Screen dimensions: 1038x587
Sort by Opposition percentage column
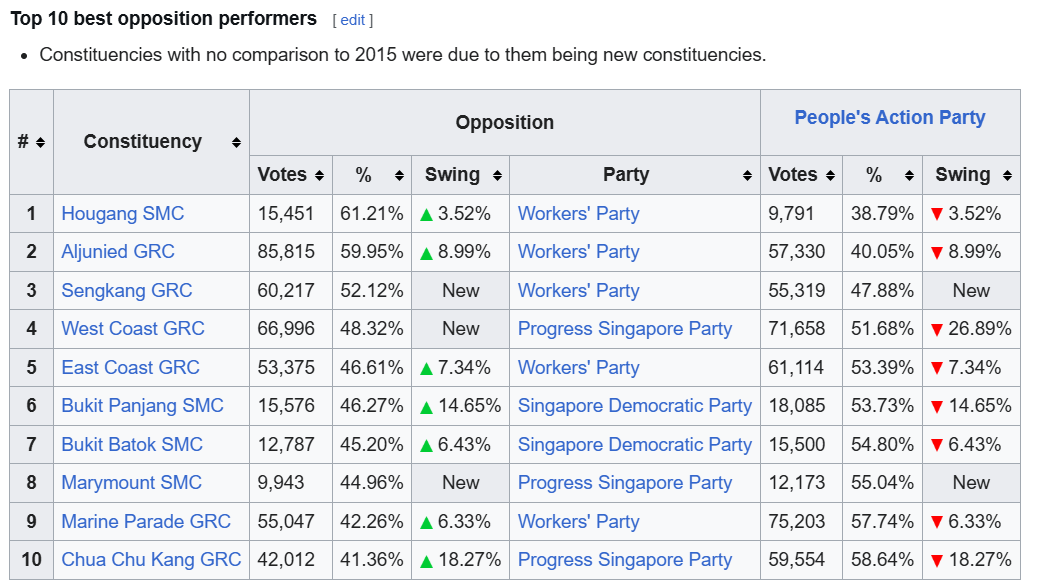pyautogui.click(x=399, y=175)
